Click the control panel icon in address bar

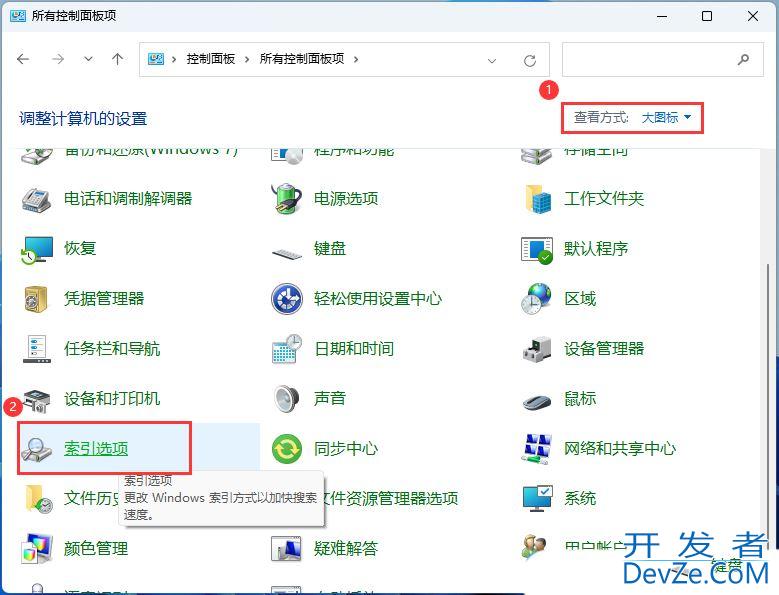pos(156,60)
